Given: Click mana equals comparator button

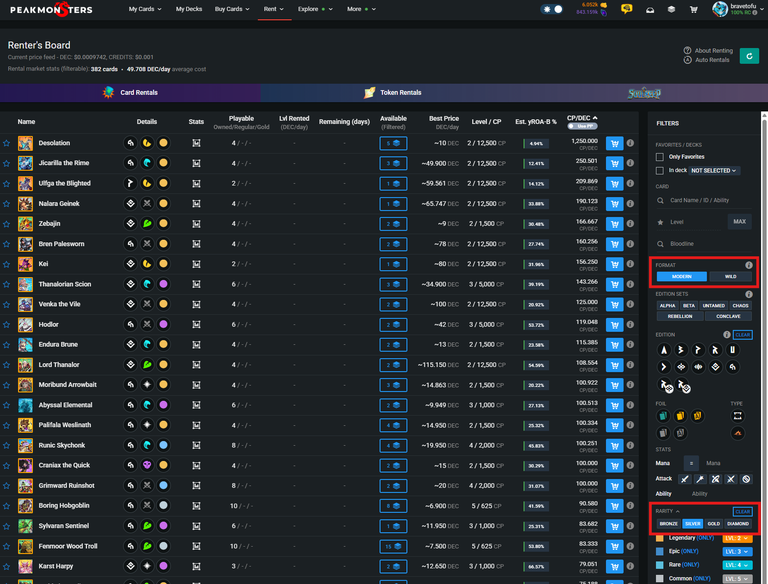Looking at the screenshot, I should pos(691,463).
